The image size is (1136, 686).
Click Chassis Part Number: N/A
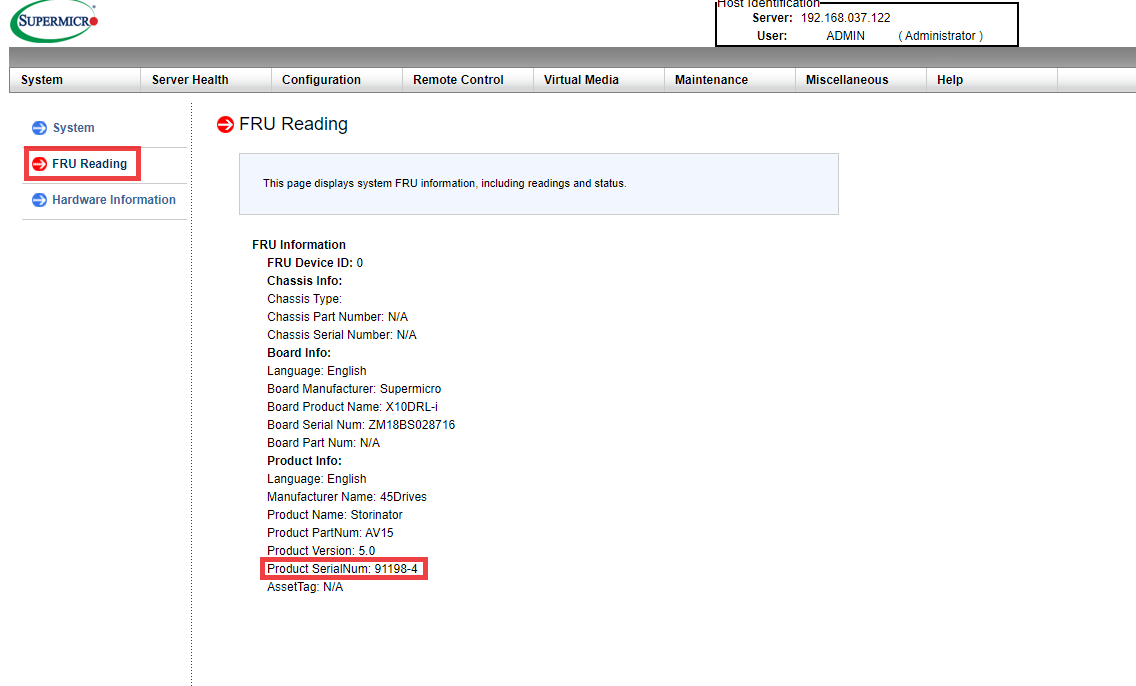point(338,317)
